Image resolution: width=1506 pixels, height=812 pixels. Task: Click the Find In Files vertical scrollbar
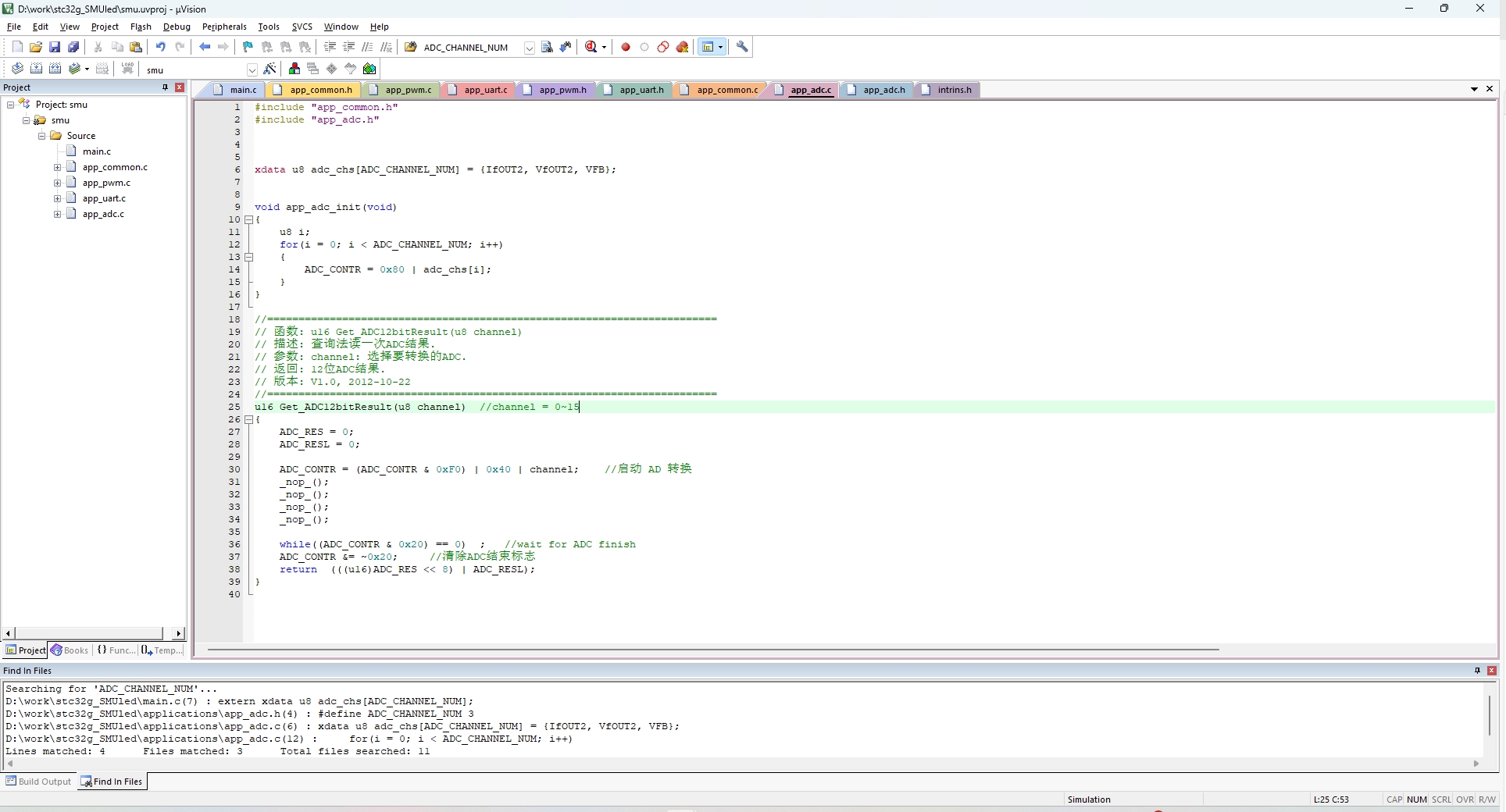pos(1490,714)
